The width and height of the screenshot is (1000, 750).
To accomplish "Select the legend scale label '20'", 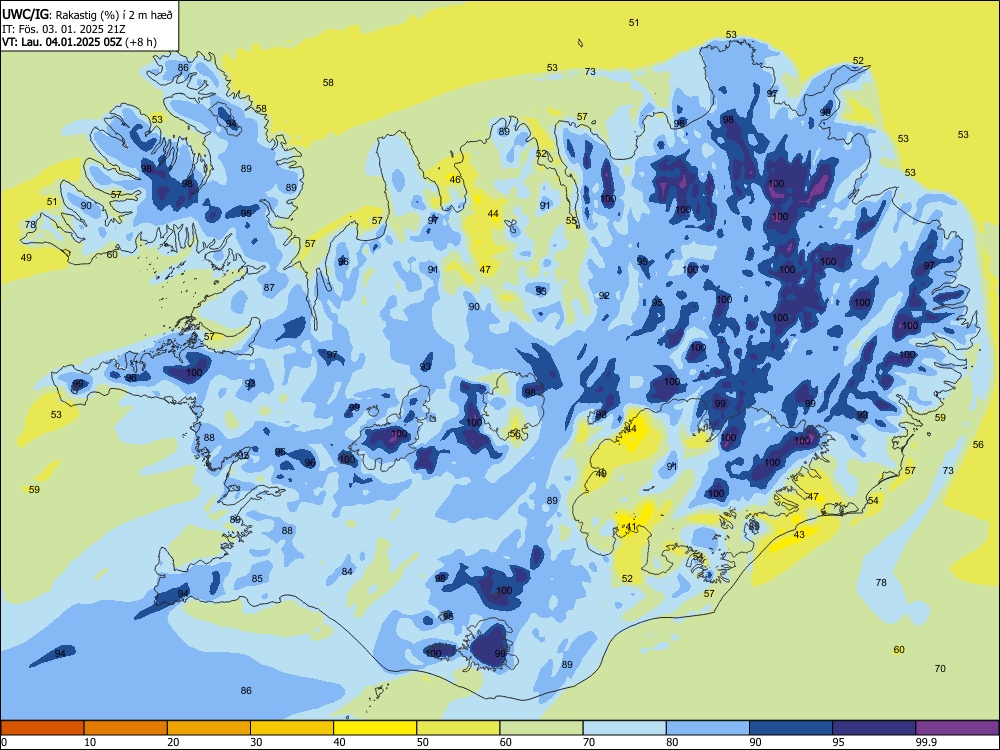I will point(173,742).
